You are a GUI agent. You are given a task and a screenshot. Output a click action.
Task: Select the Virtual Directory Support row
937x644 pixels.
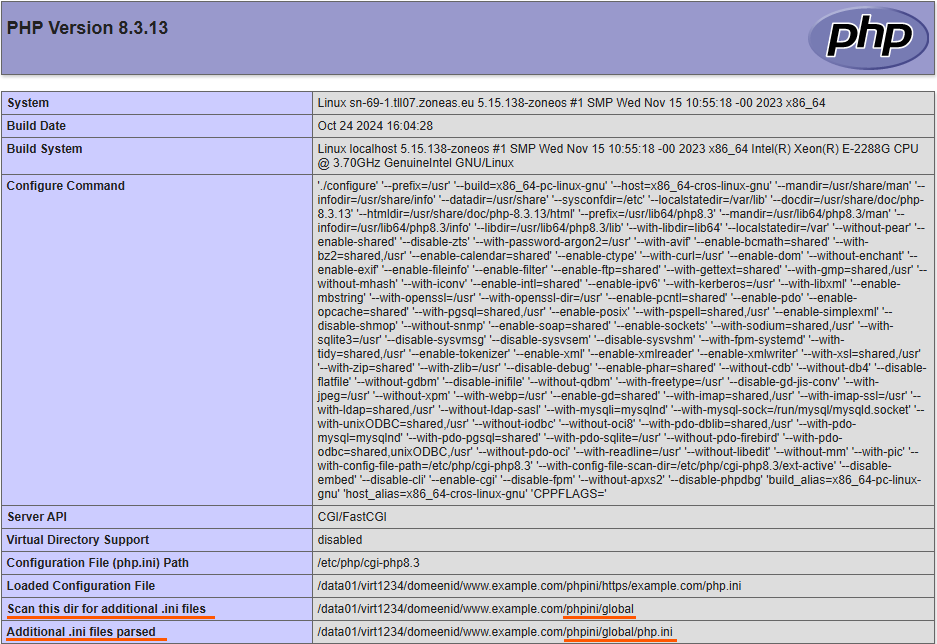tap(73, 539)
